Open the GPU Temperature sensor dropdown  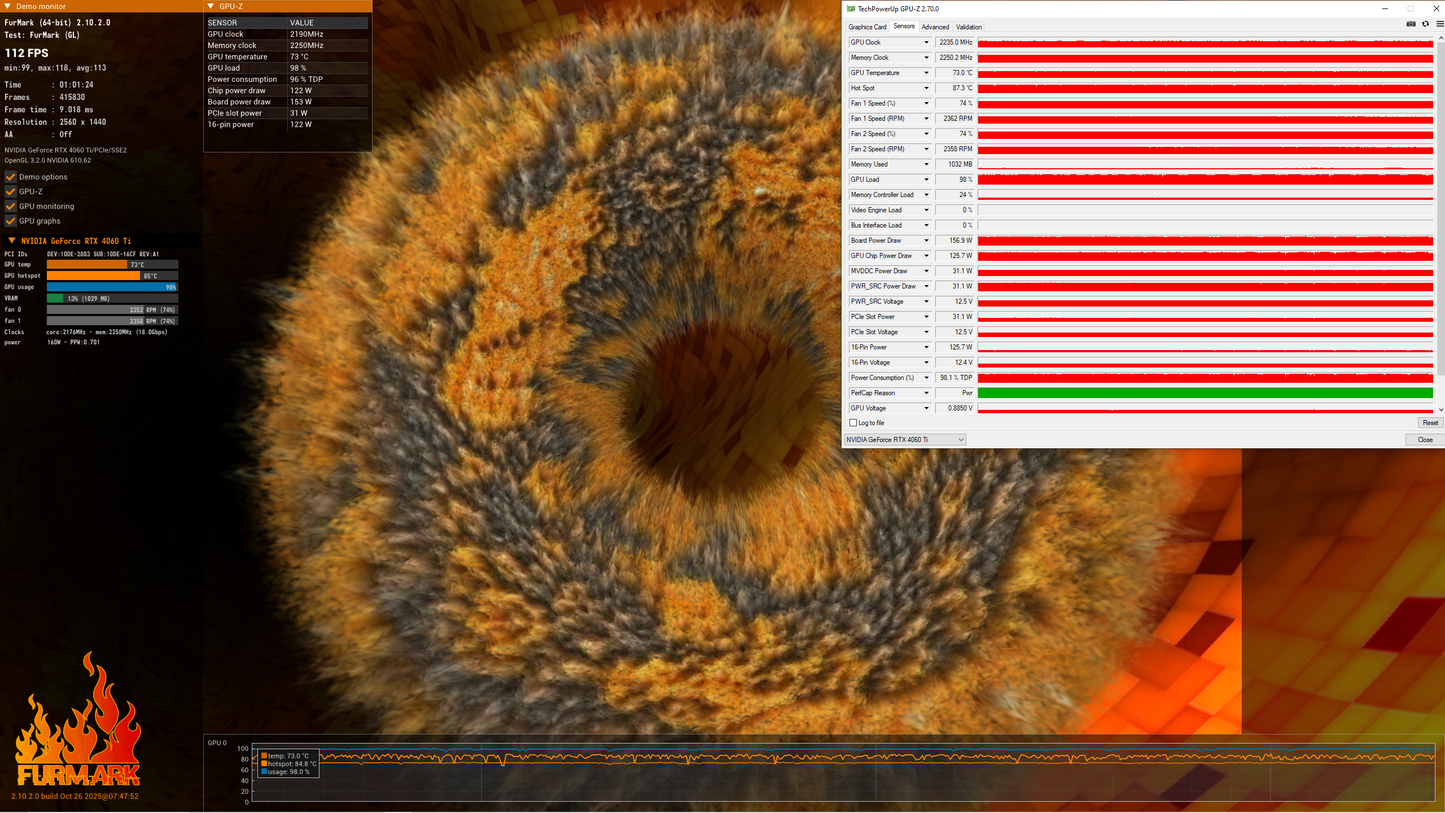tap(927, 73)
